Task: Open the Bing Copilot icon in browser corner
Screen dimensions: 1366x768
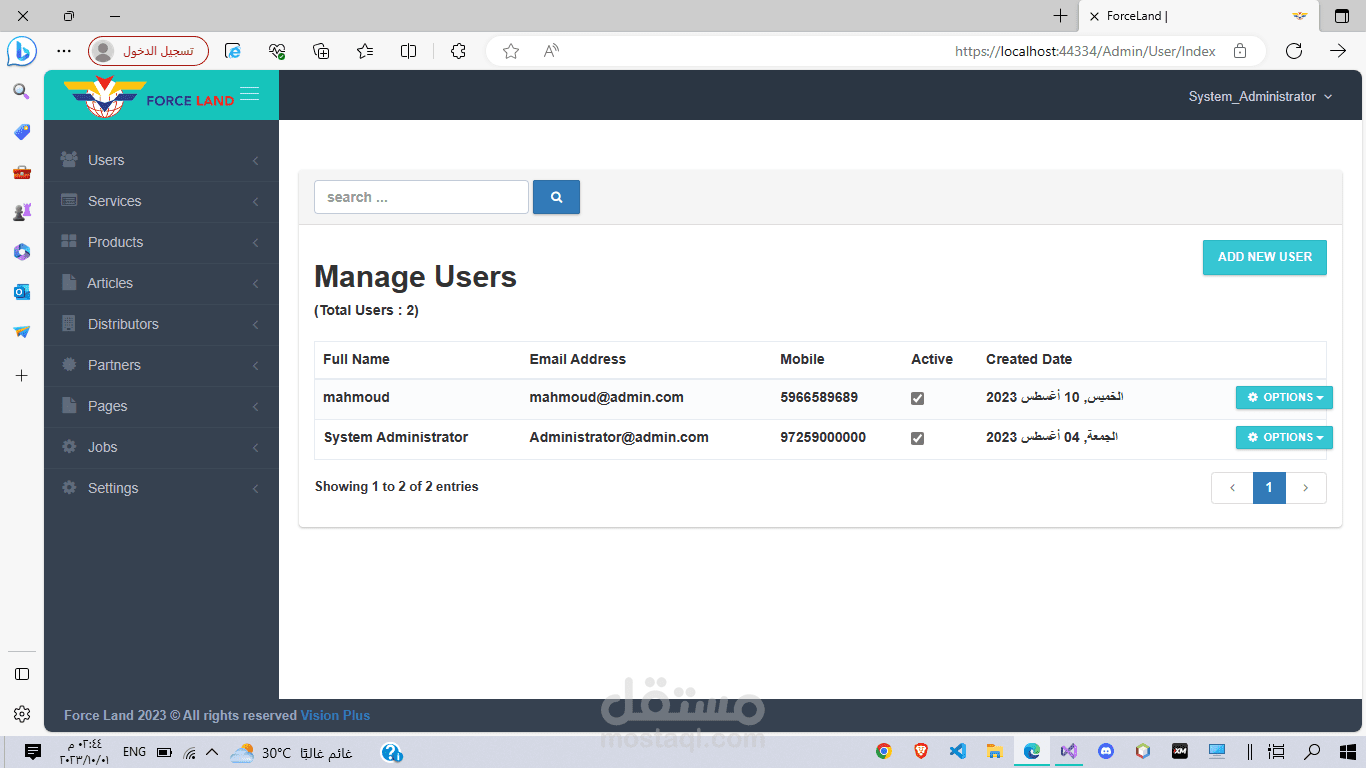Action: pos(21,50)
